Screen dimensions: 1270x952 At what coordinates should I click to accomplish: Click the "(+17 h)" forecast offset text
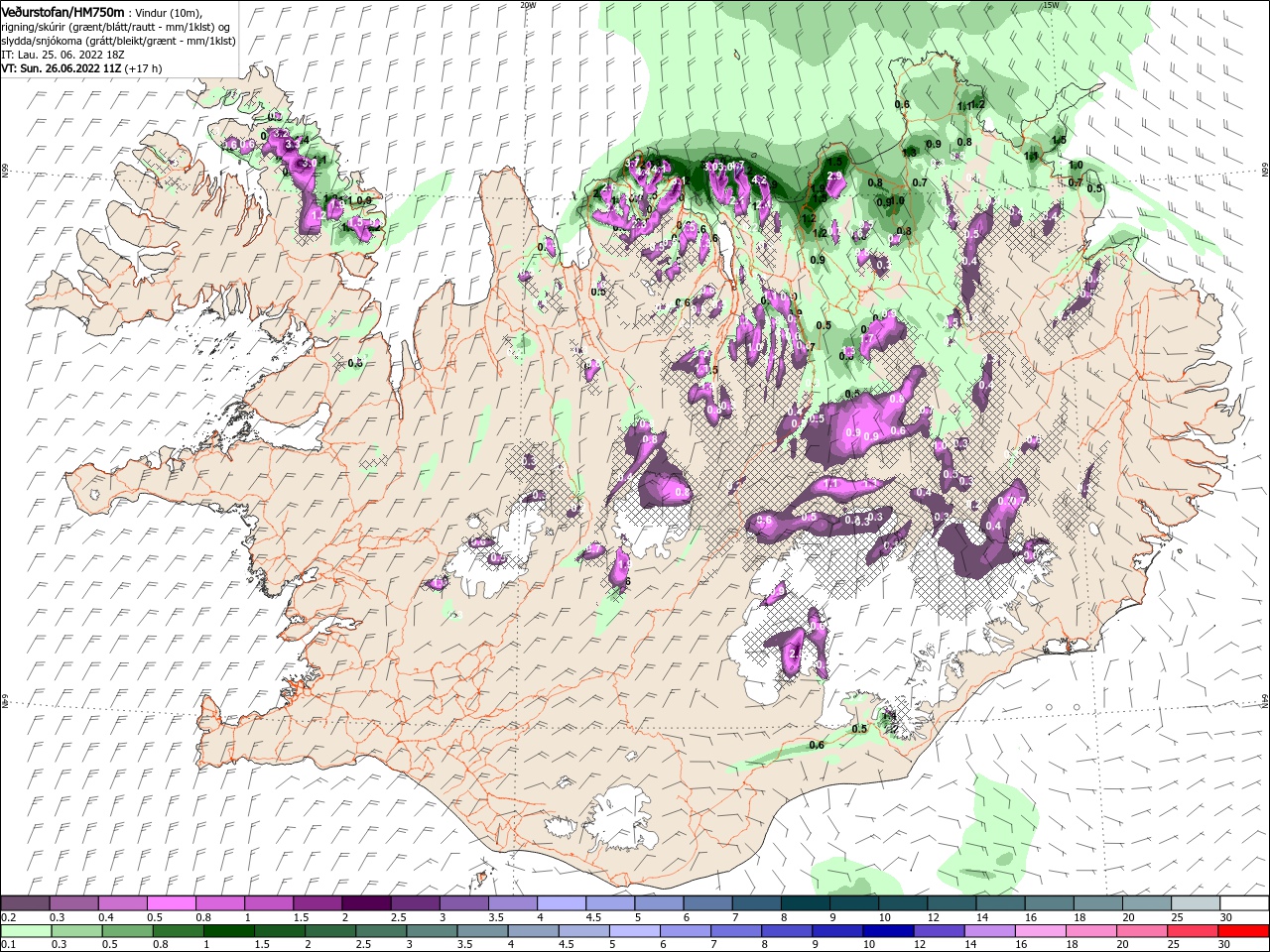click(x=144, y=68)
